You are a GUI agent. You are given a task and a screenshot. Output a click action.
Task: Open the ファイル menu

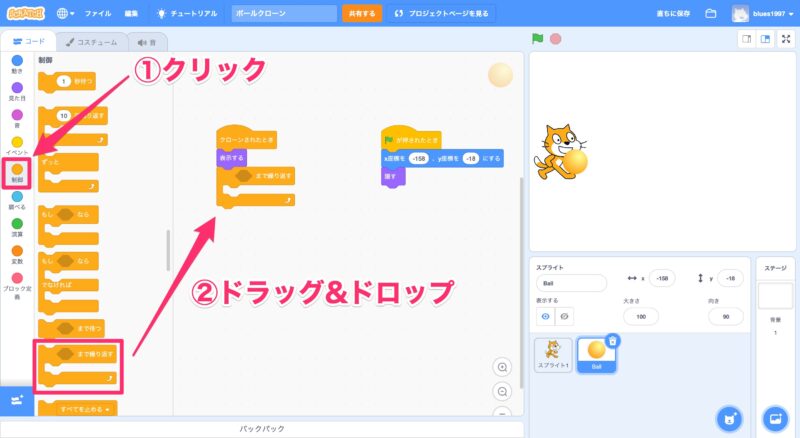[x=98, y=14]
